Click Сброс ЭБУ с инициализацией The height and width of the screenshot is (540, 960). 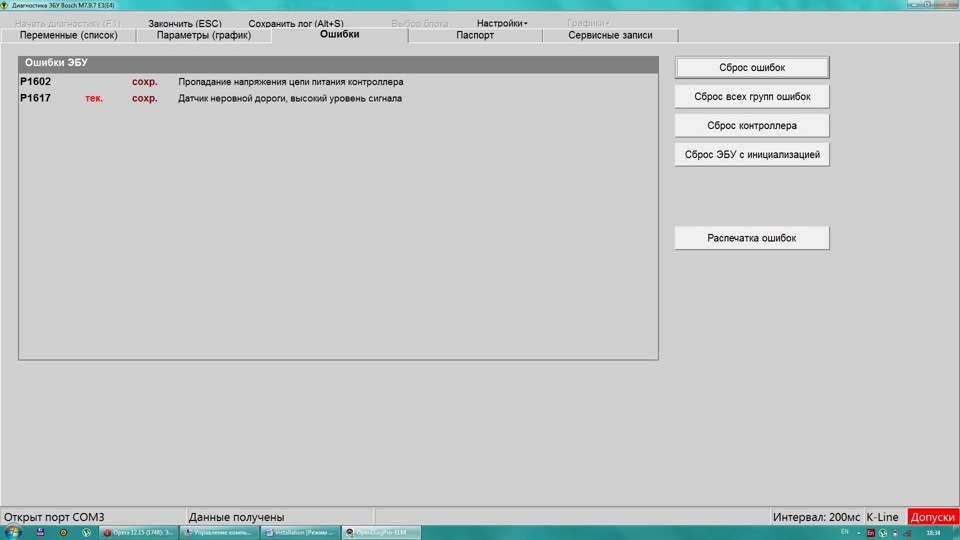(x=752, y=155)
